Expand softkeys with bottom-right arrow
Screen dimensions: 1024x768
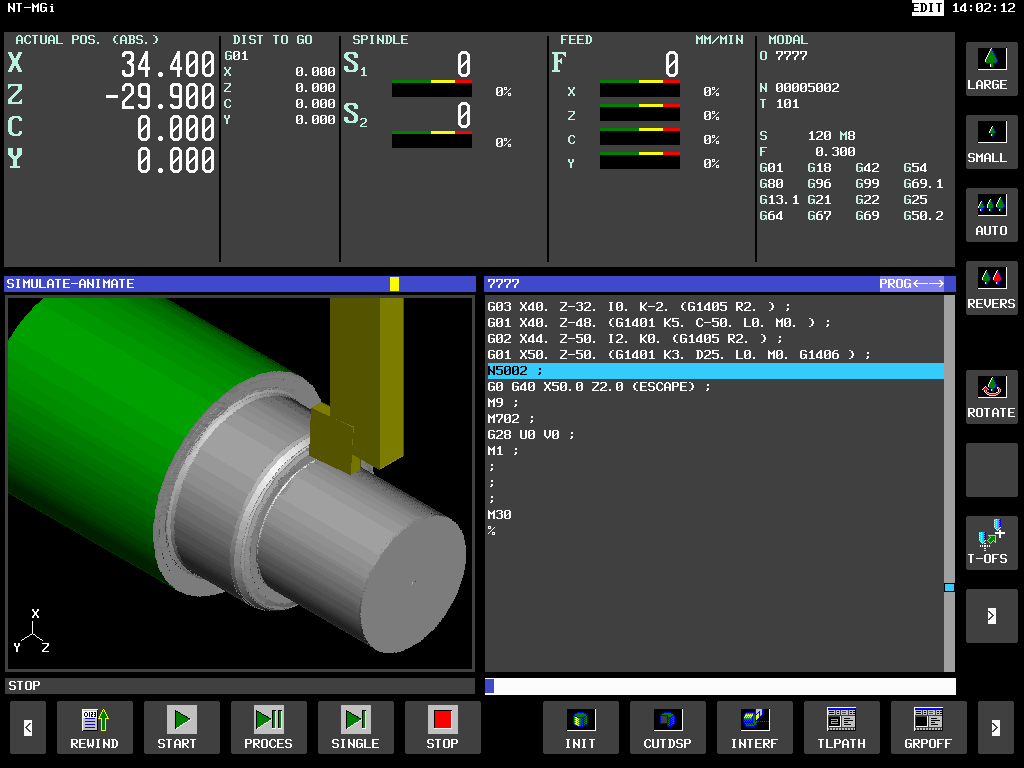pyautogui.click(x=995, y=727)
